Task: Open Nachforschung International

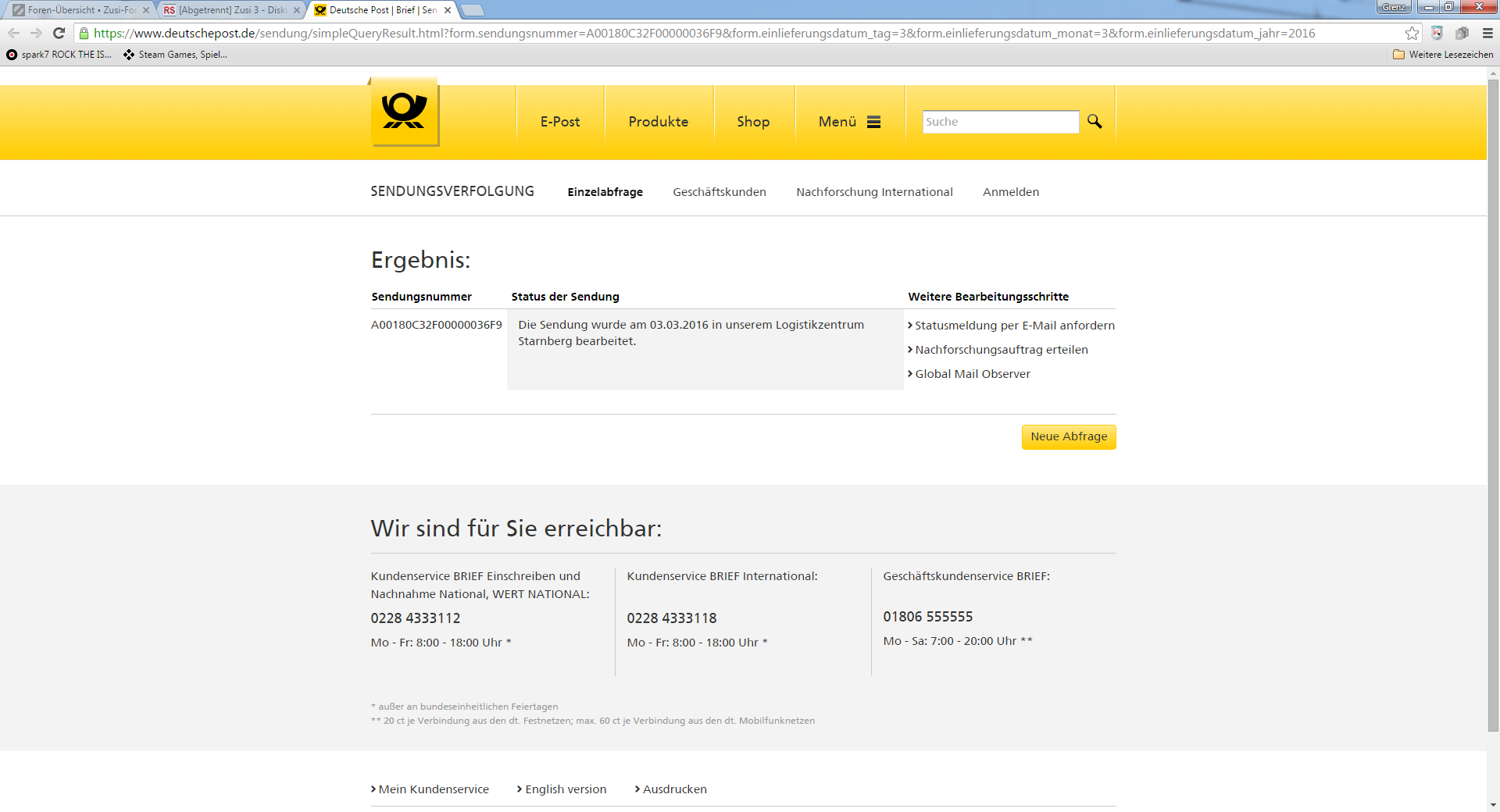Action: coord(874,192)
